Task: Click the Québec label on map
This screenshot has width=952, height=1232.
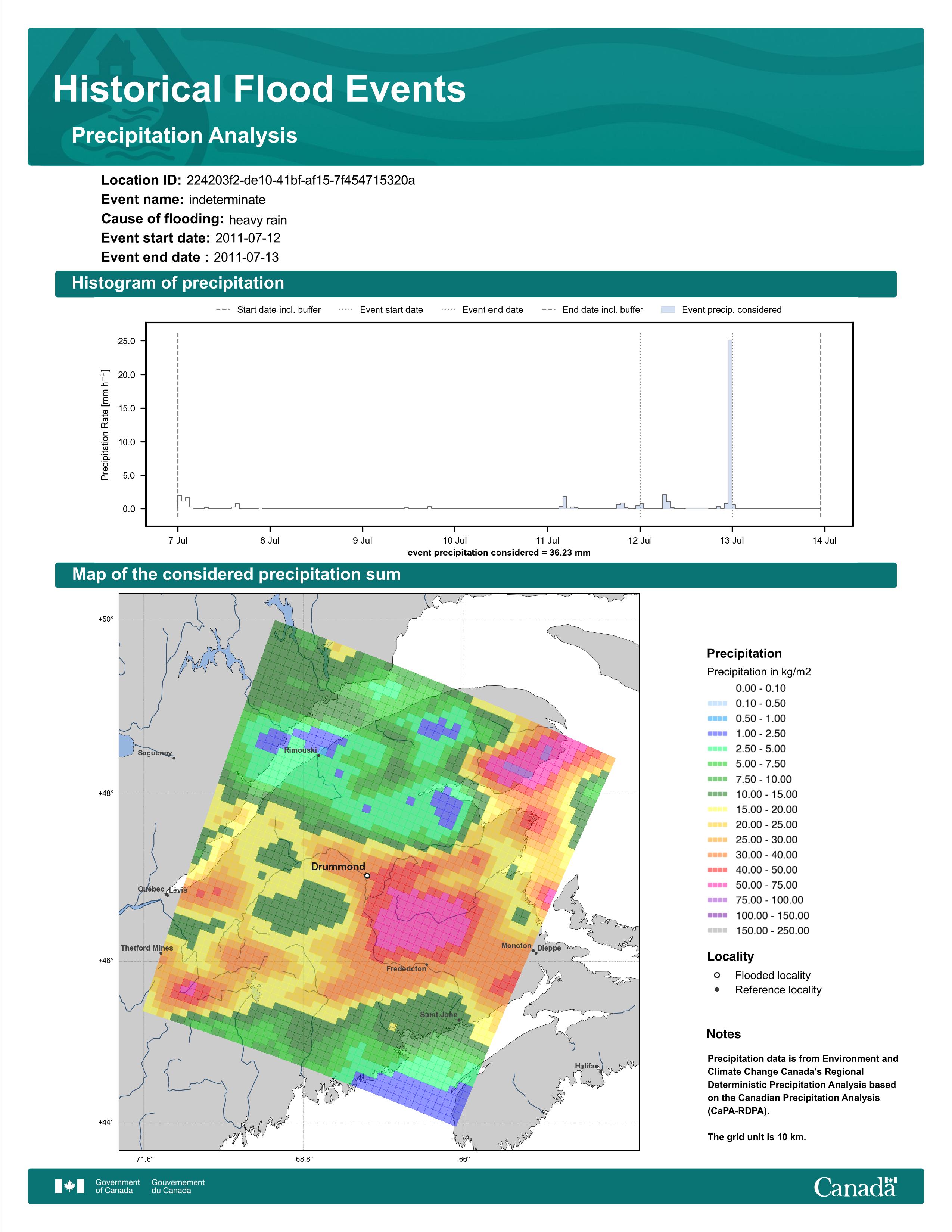Action: pos(150,889)
